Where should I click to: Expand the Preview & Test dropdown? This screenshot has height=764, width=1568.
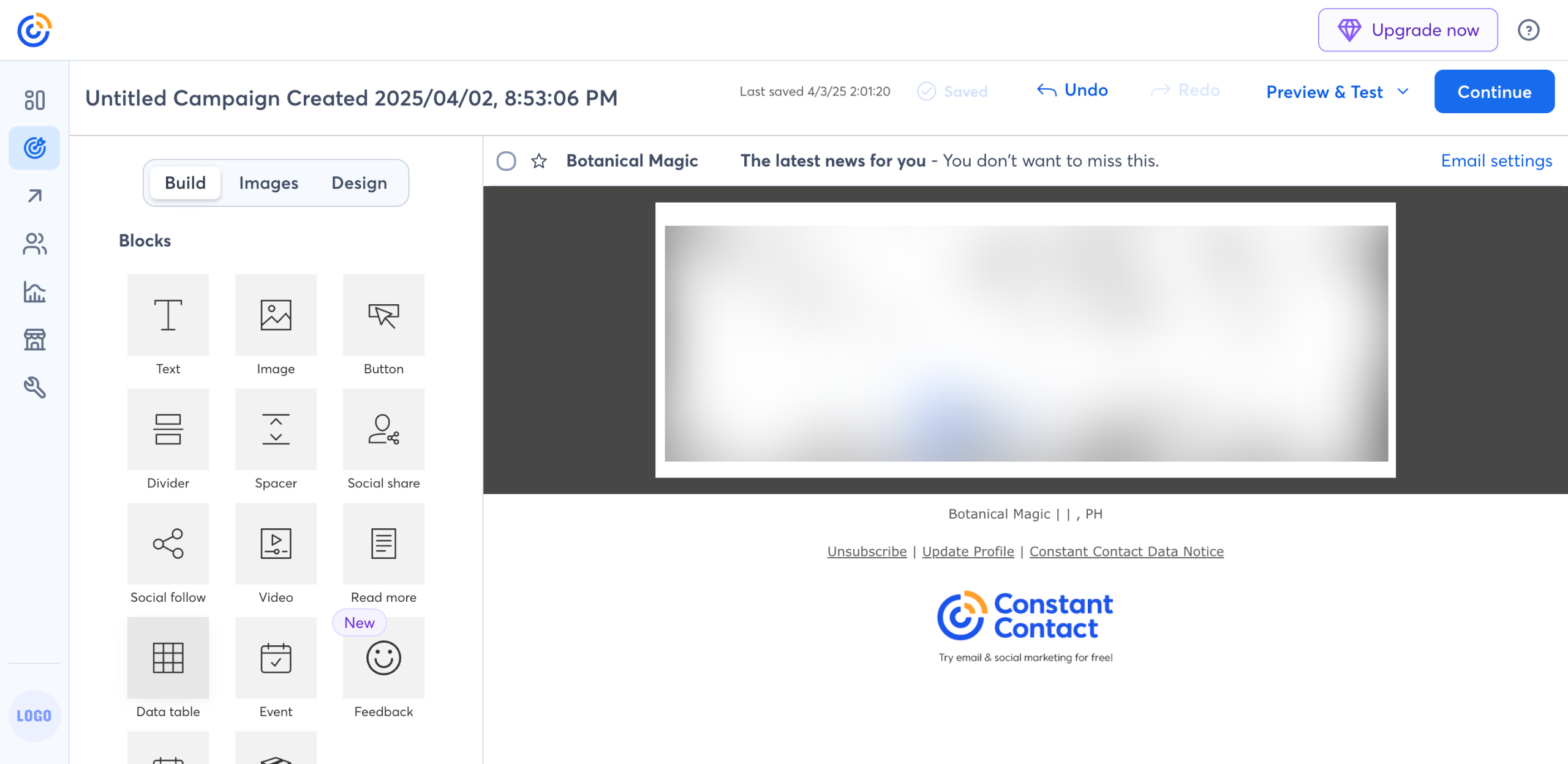point(1338,92)
